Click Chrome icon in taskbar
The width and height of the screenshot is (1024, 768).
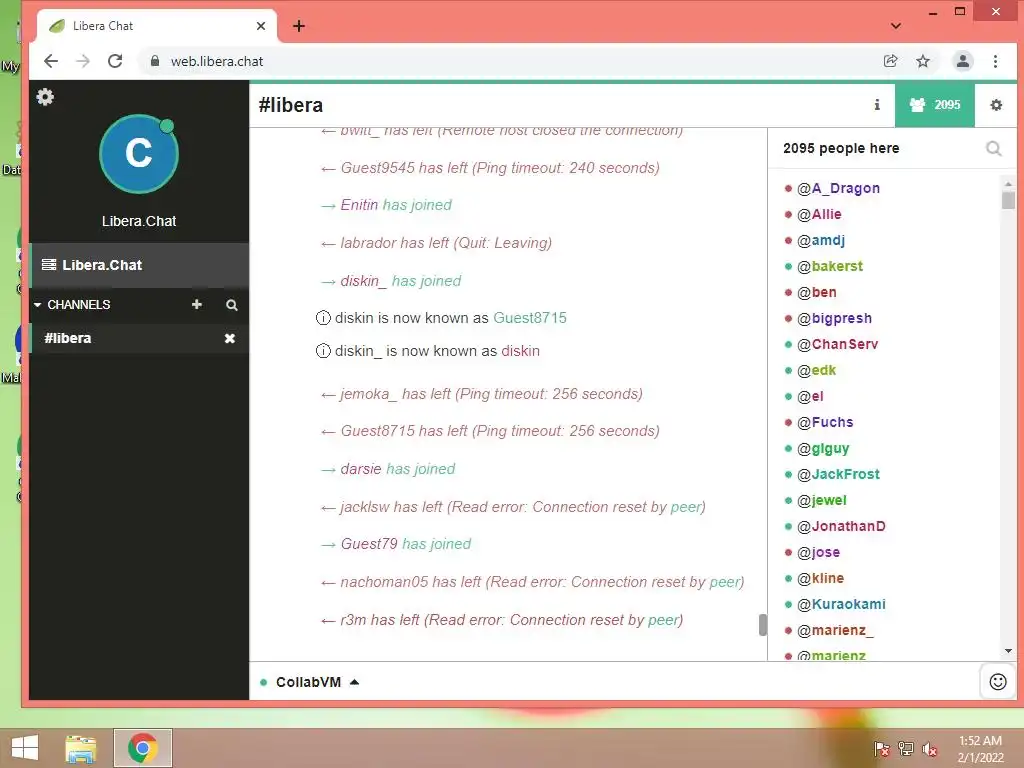pos(143,748)
